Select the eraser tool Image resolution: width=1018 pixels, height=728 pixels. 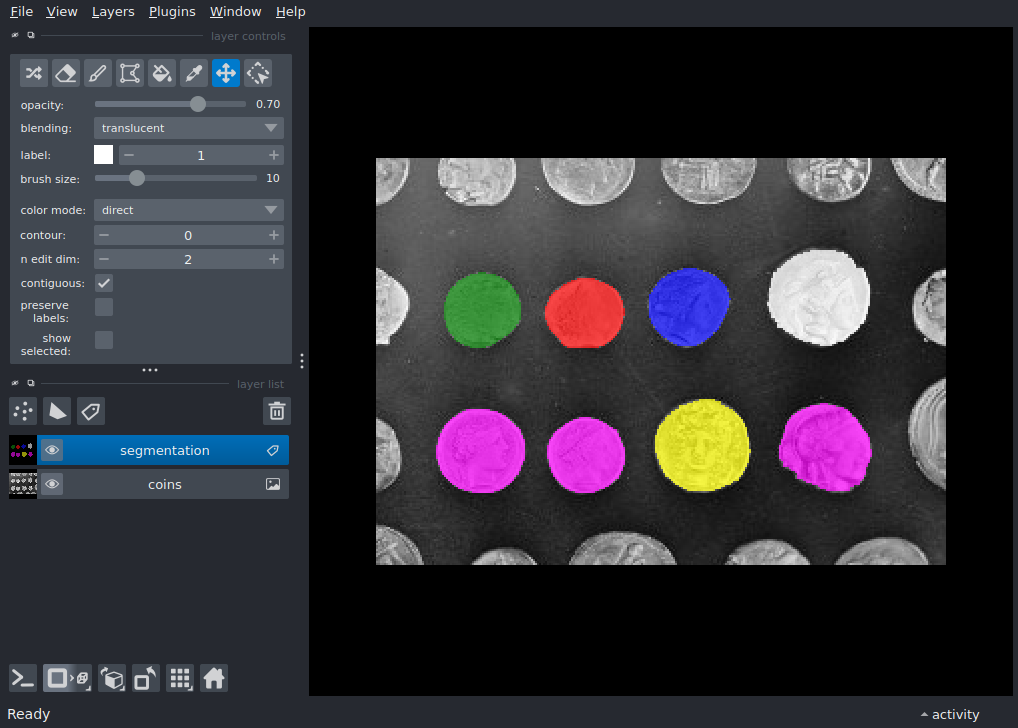click(65, 73)
